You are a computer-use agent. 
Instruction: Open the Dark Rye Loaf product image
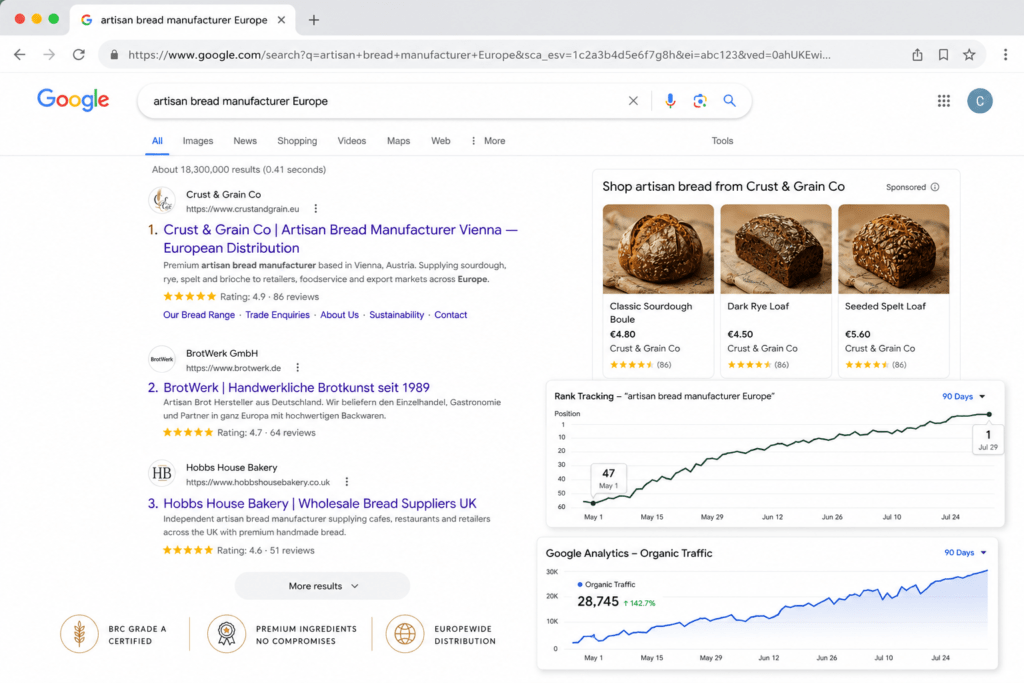tap(776, 249)
